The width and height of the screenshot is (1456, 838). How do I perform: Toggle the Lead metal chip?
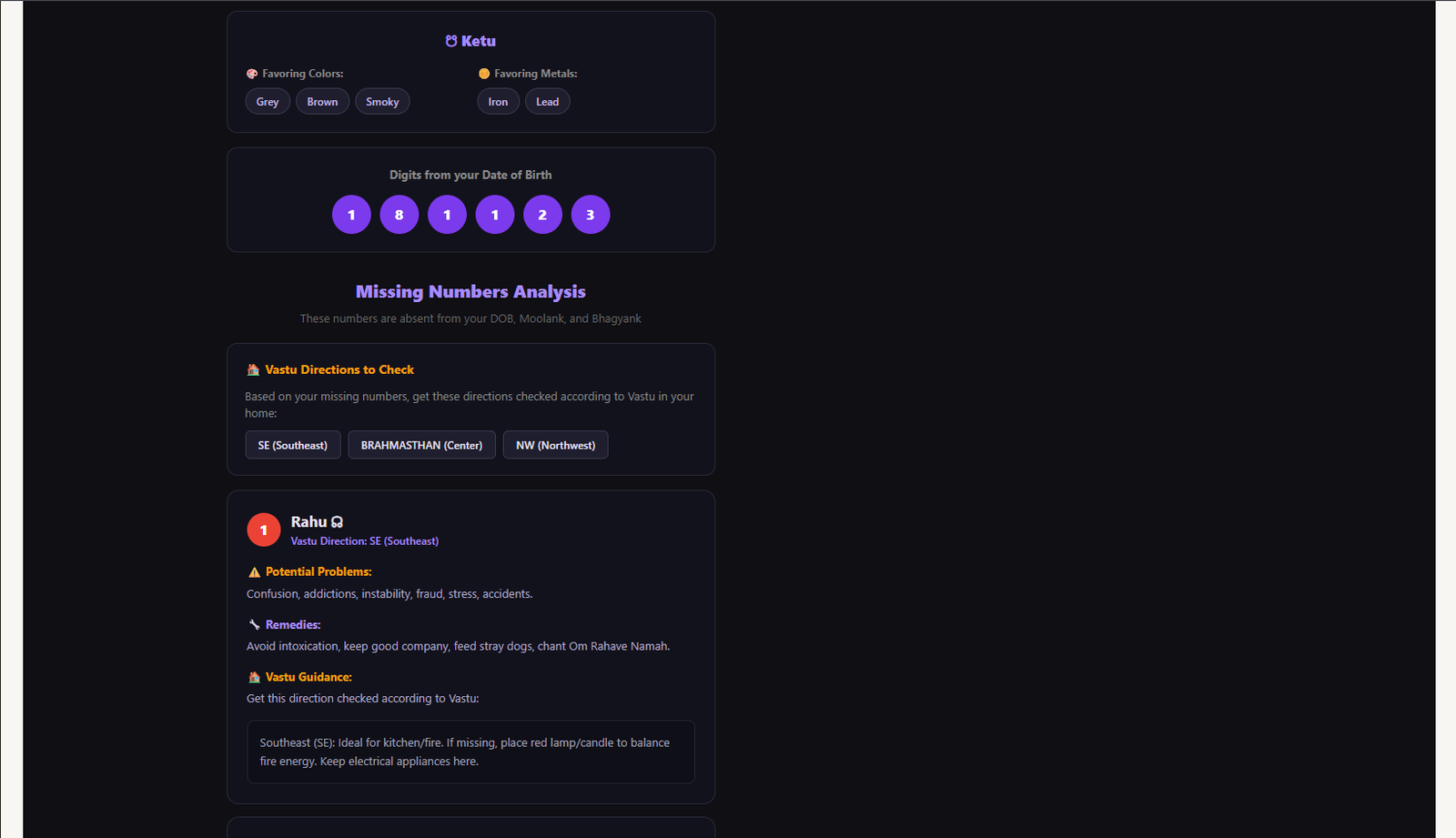tap(547, 101)
